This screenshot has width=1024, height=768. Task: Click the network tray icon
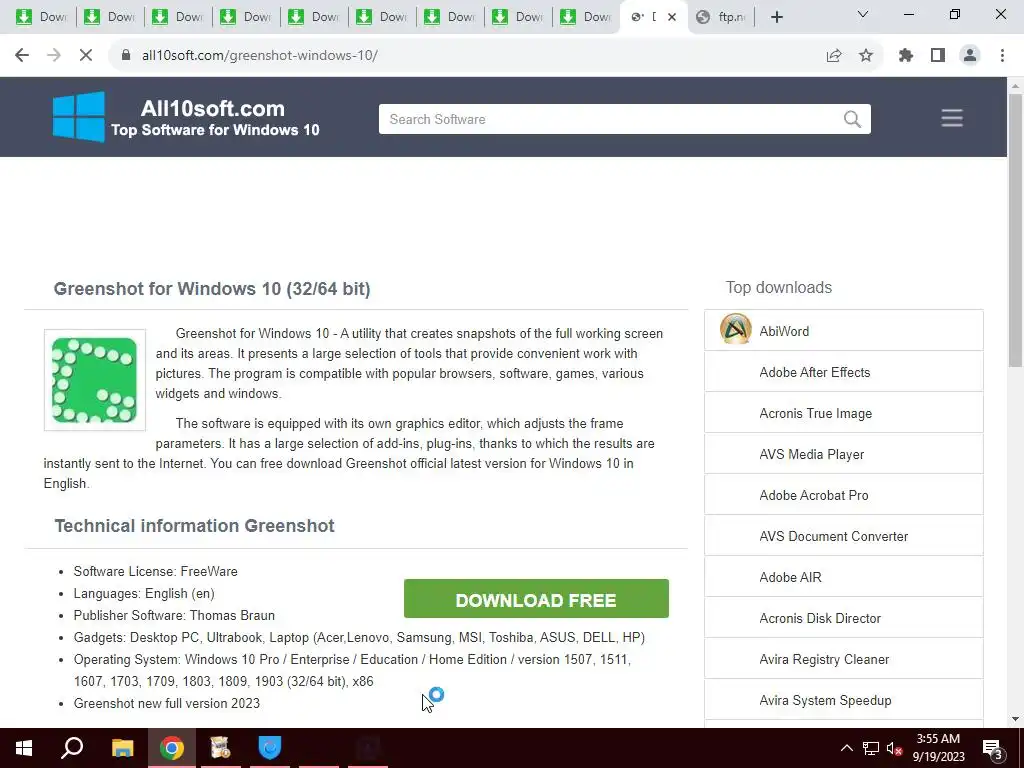[871, 748]
